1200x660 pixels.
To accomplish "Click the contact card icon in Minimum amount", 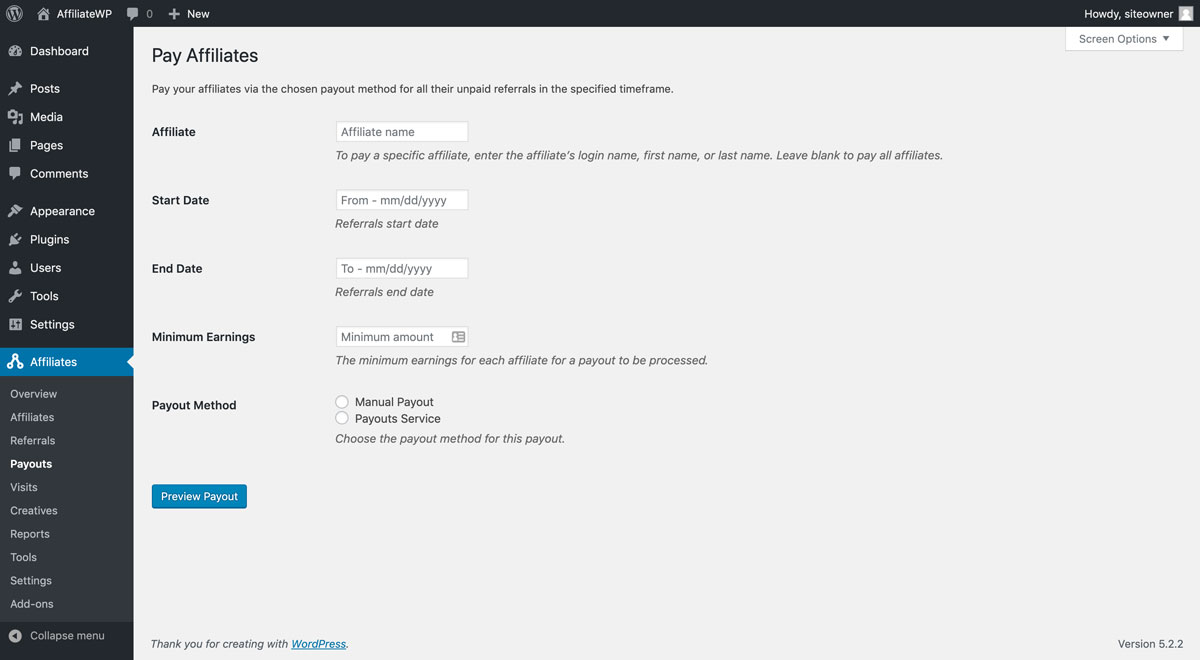I will click(x=458, y=337).
